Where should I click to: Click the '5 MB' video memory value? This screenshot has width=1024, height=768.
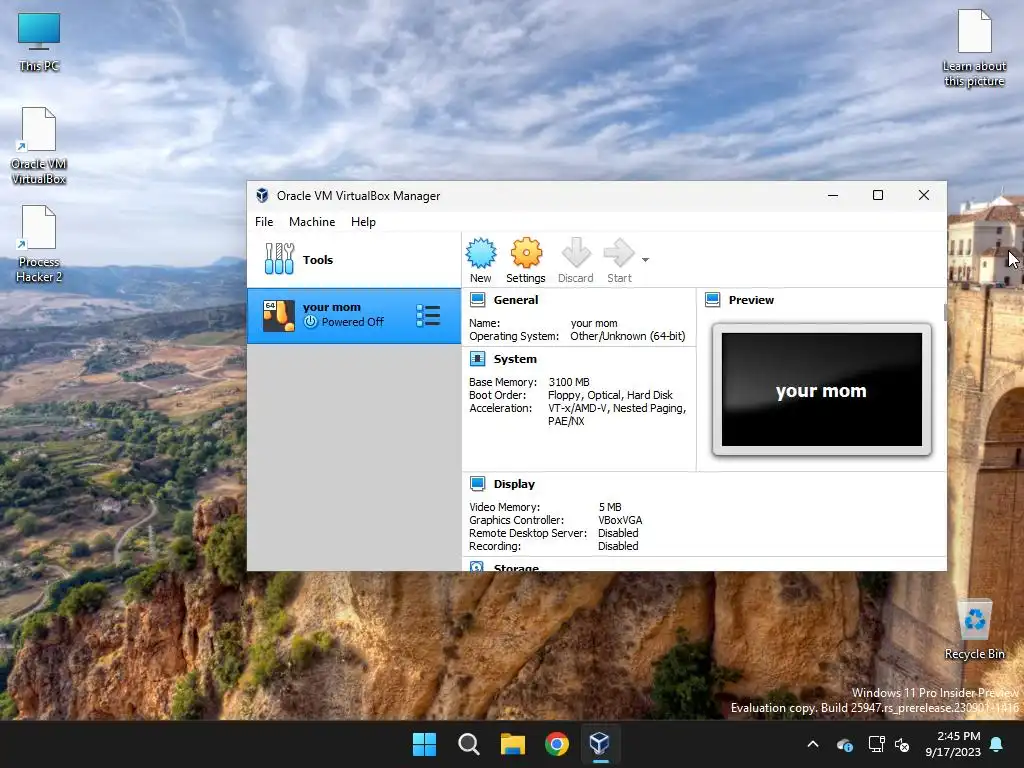(x=610, y=507)
